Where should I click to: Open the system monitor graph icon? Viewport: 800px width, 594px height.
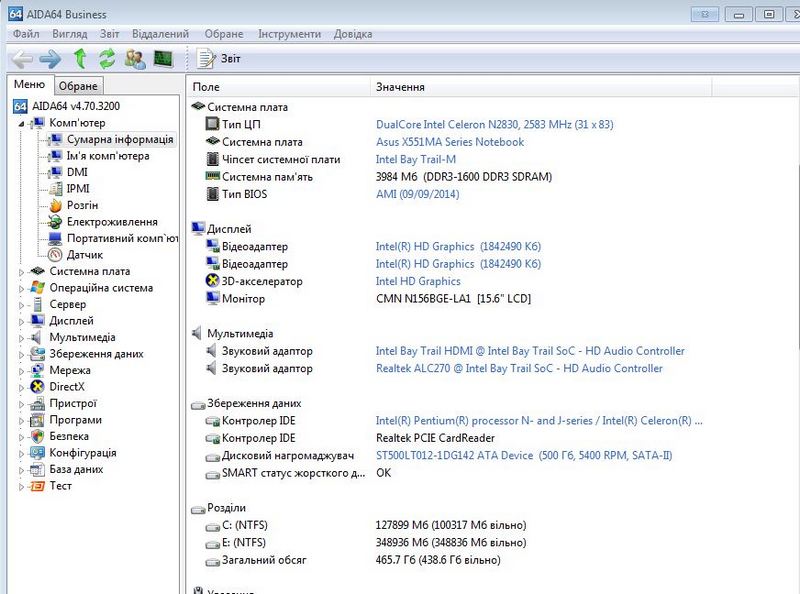[x=162, y=59]
